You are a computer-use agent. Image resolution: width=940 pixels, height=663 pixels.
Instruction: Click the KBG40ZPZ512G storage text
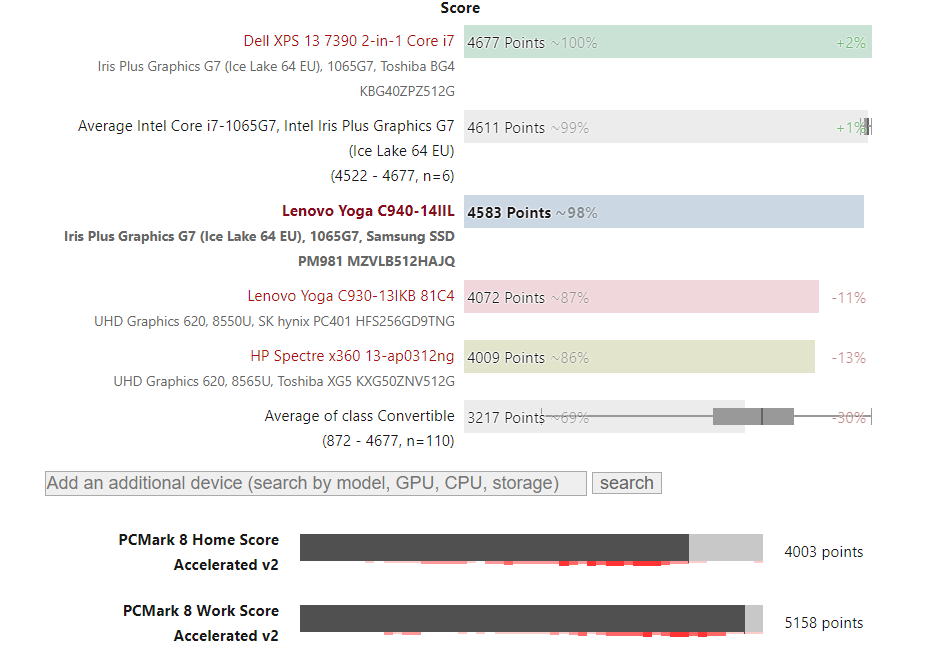(407, 91)
